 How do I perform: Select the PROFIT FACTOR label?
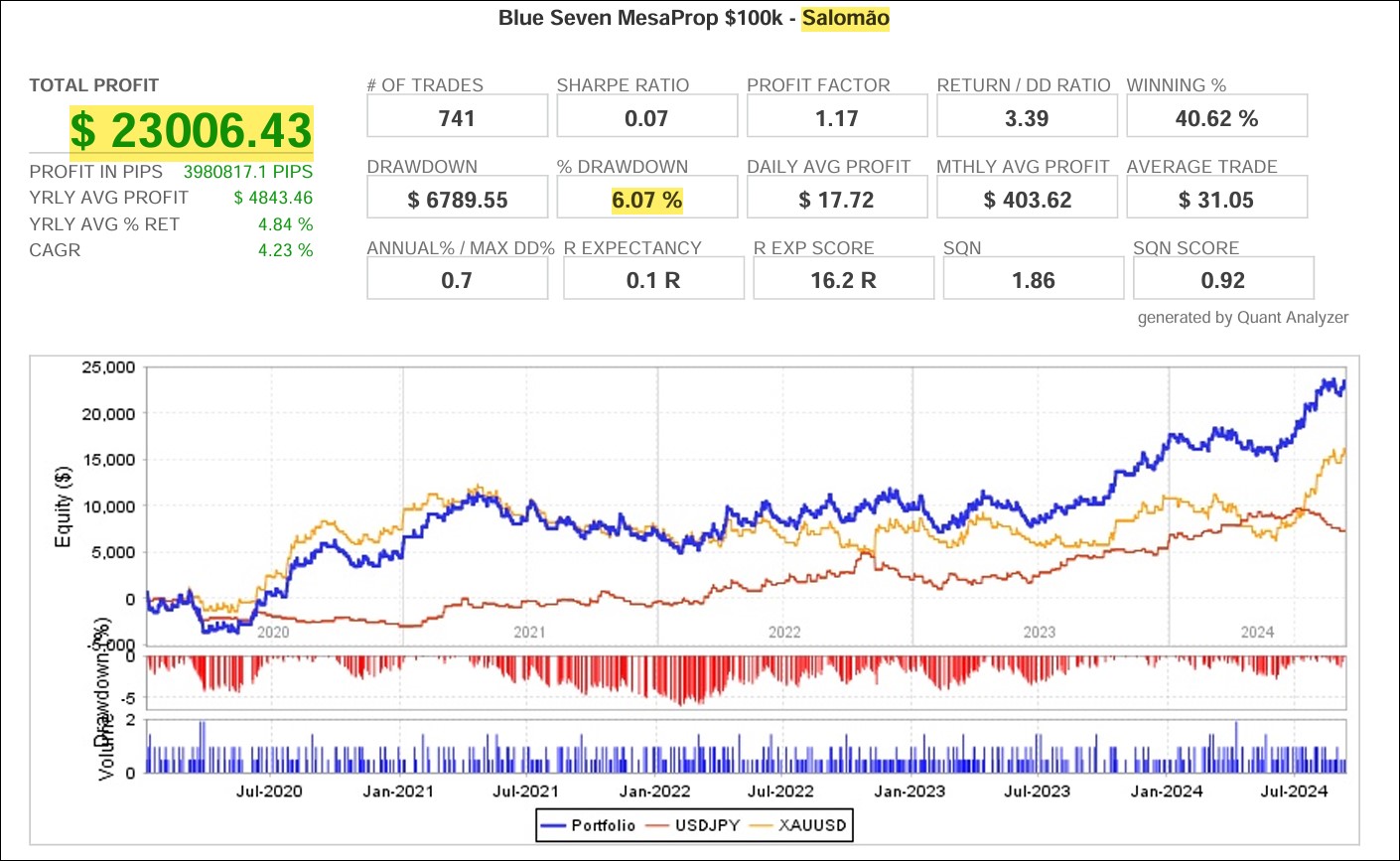click(818, 85)
